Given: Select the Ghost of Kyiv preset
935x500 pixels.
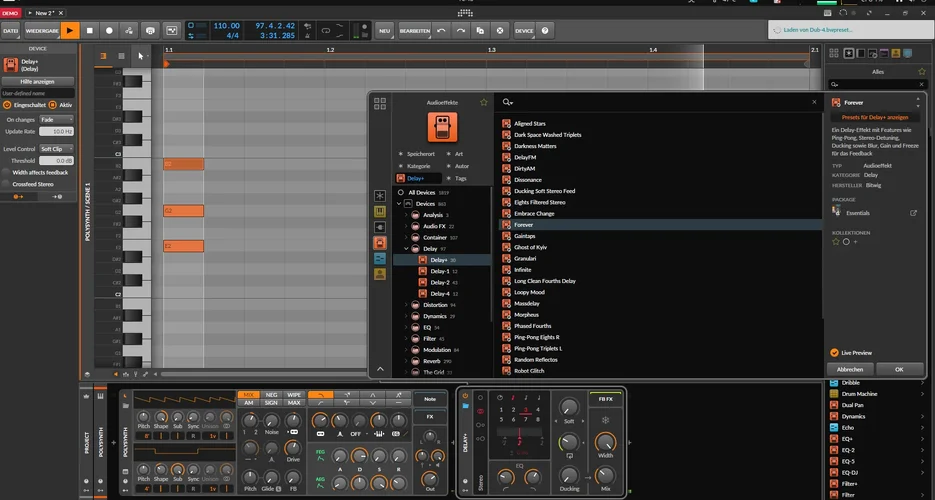Looking at the screenshot, I should click(530, 247).
